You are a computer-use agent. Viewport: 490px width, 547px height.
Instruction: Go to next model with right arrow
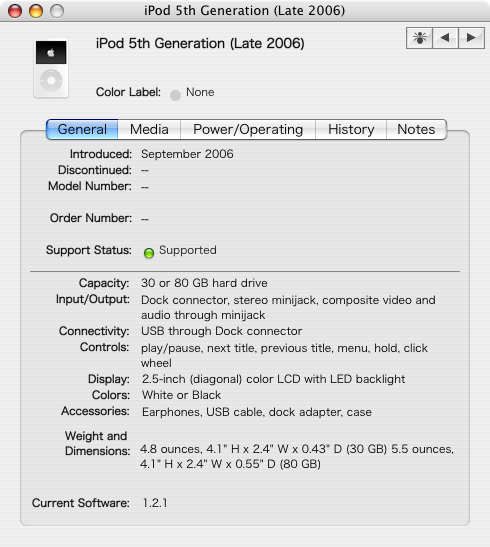(x=471, y=38)
